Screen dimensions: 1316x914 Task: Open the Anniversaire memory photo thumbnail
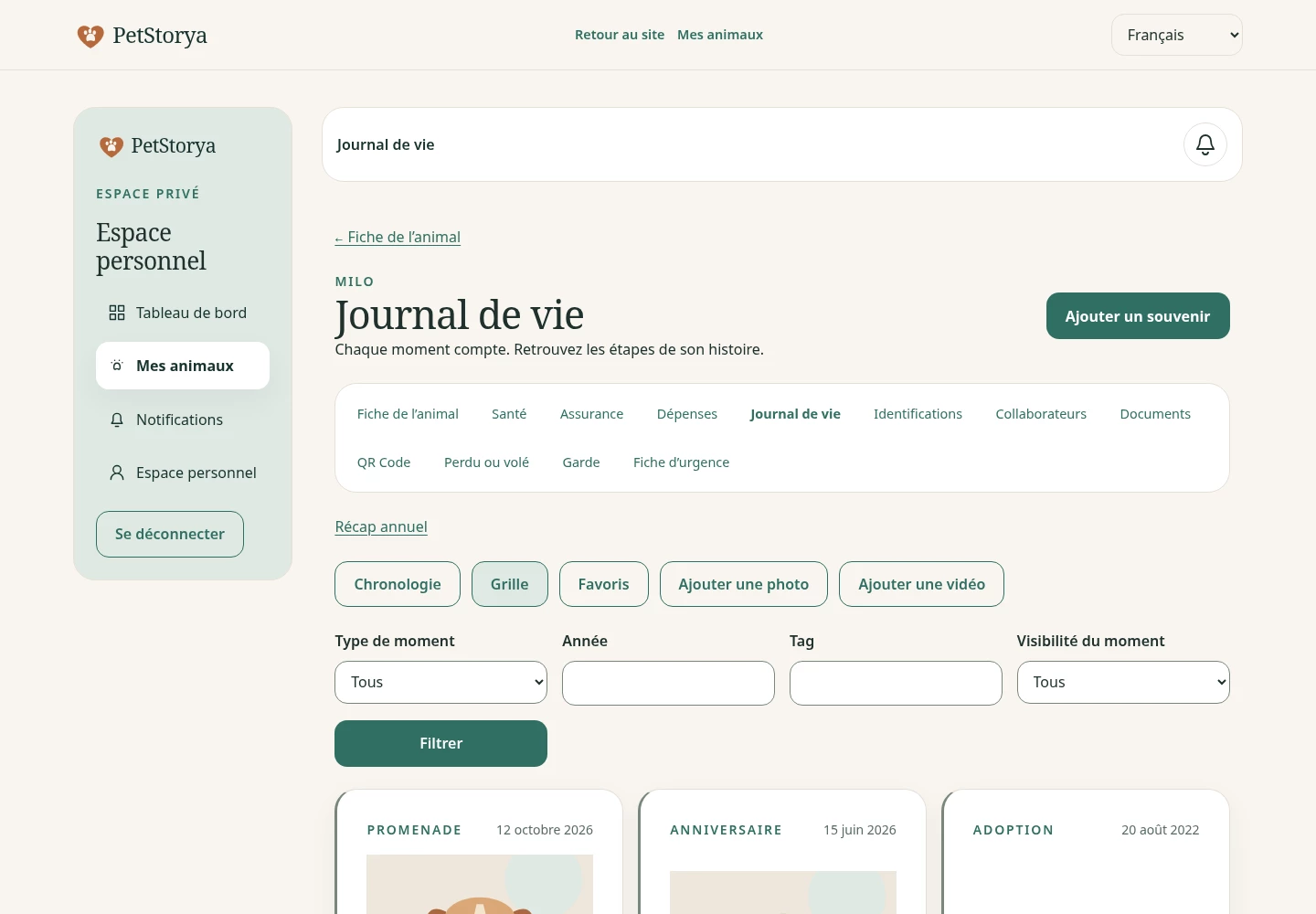pyautogui.click(x=783, y=892)
